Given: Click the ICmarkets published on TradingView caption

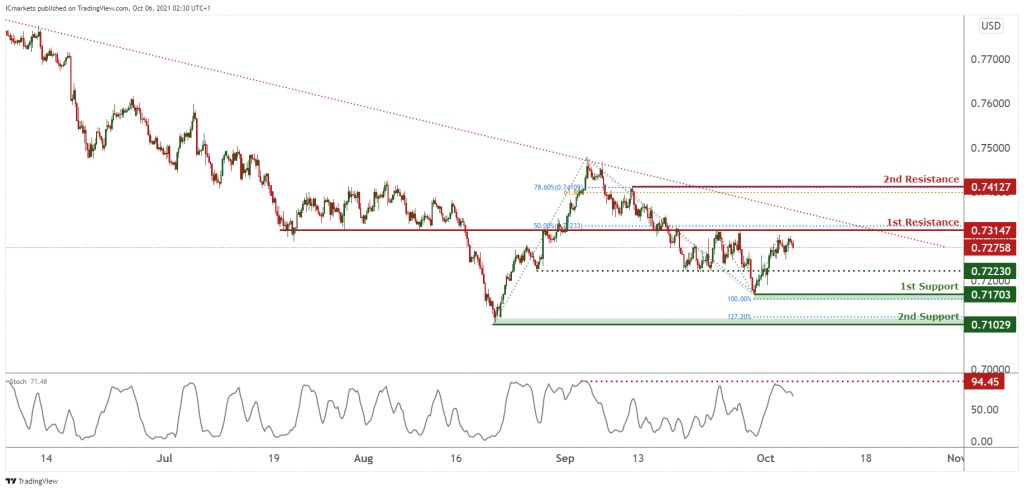Looking at the screenshot, I should point(108,8).
